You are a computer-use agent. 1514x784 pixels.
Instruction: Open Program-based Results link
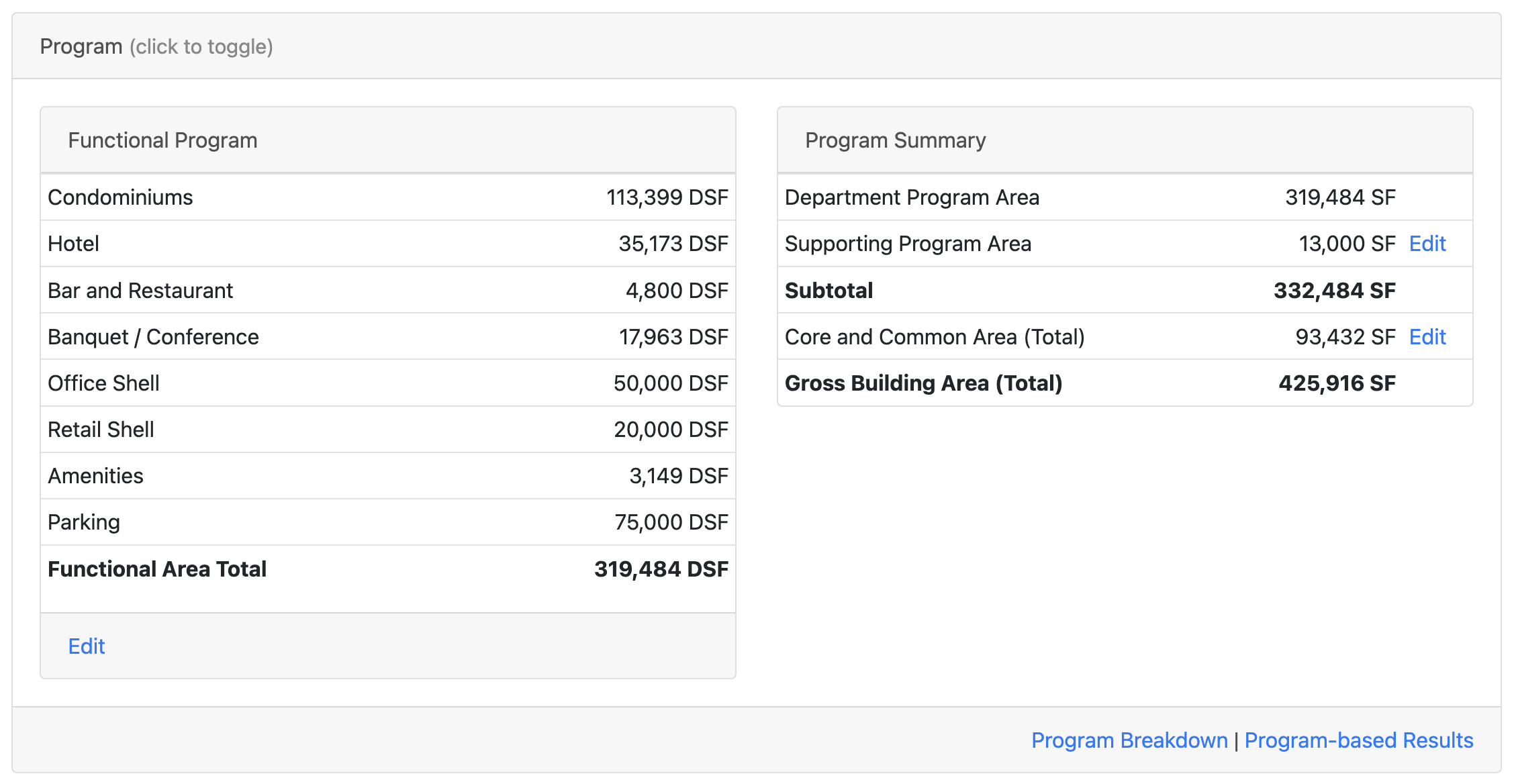[x=1358, y=740]
